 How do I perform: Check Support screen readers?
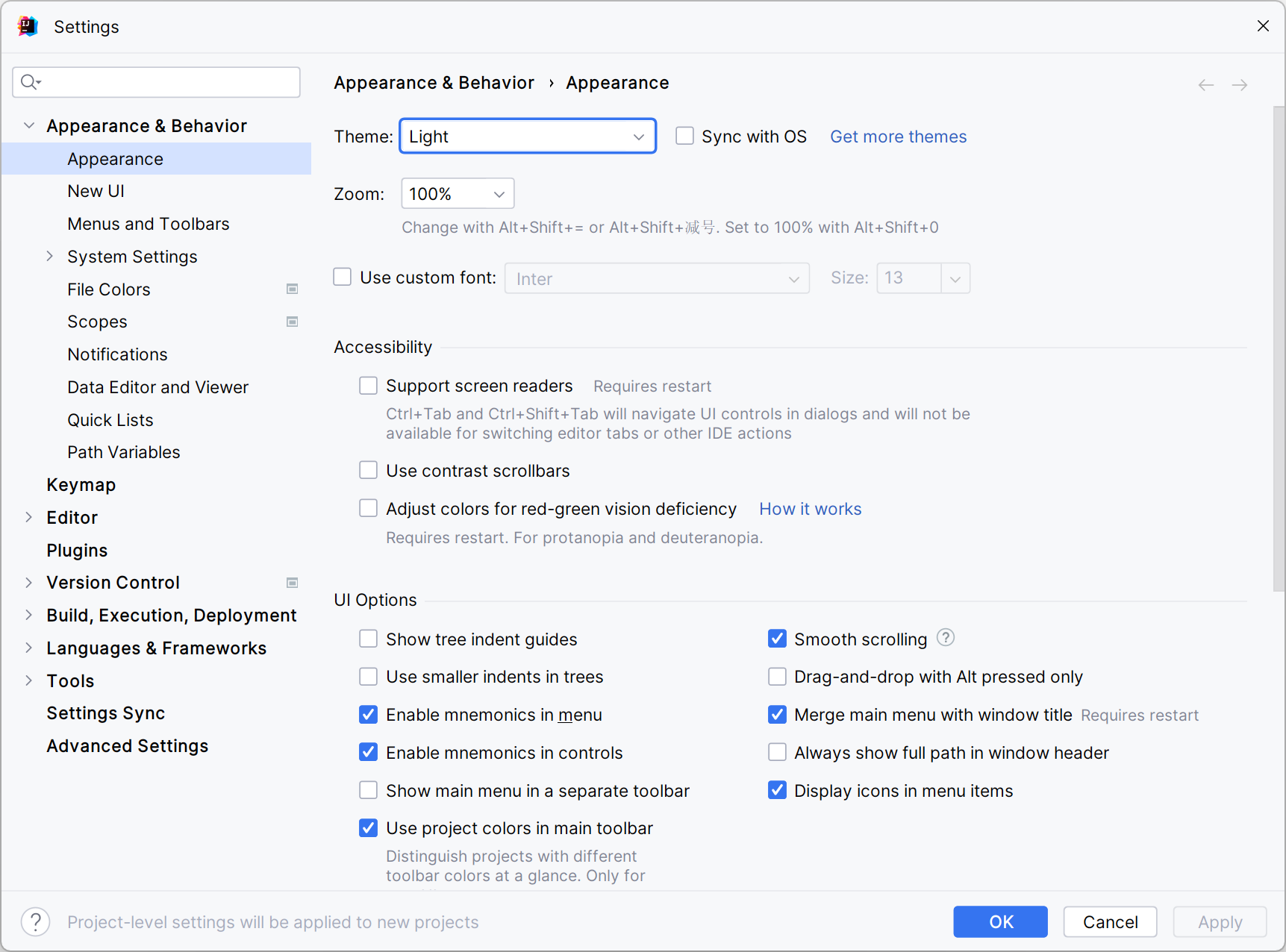coord(368,385)
